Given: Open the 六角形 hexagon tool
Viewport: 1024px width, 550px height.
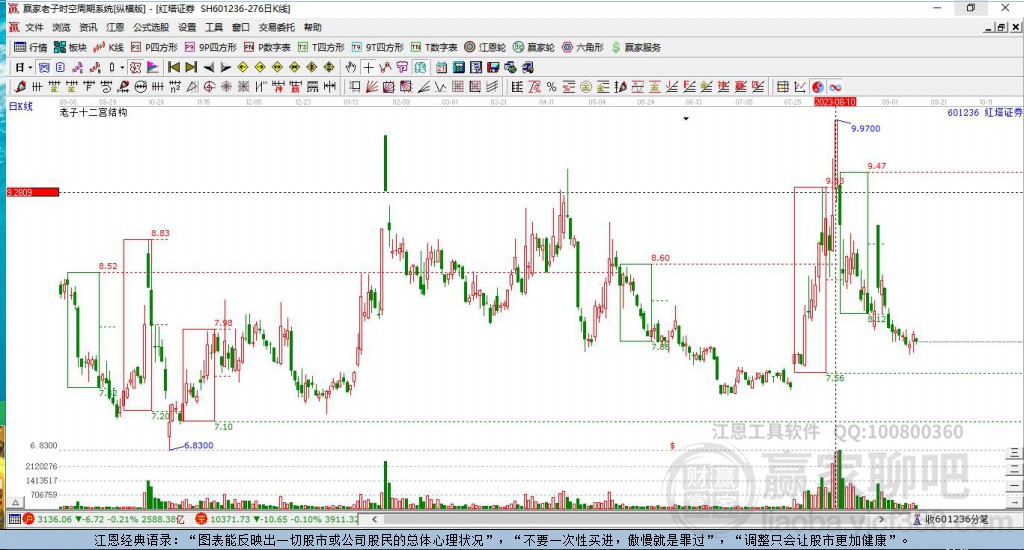Looking at the screenshot, I should pos(583,47).
